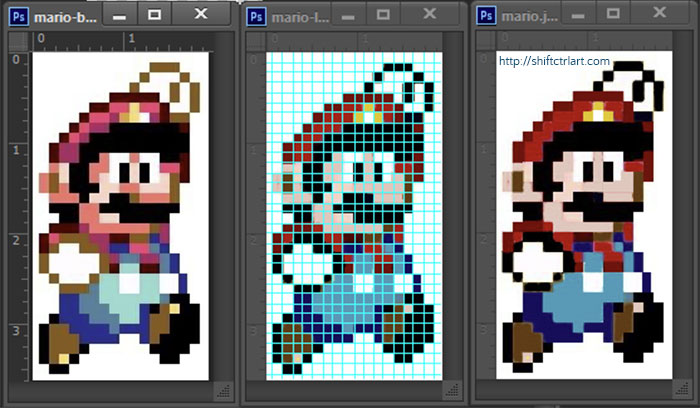Viewport: 700px width, 408px height.
Task: Click the Ps icon of the mario.j window
Action: coord(486,16)
